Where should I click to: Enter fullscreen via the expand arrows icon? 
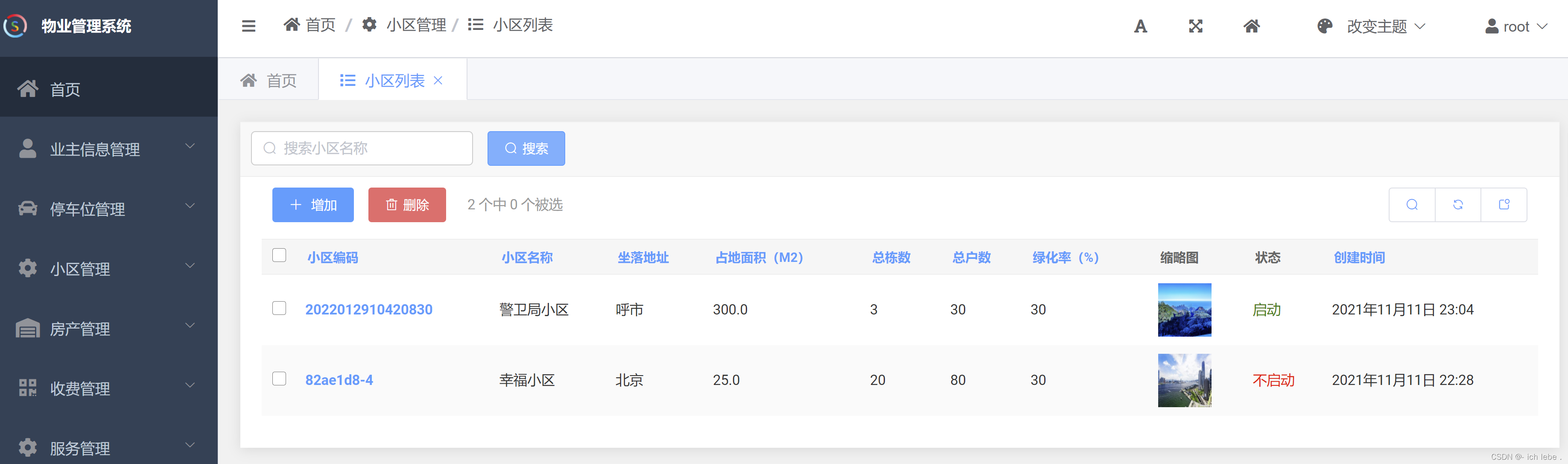(1195, 26)
